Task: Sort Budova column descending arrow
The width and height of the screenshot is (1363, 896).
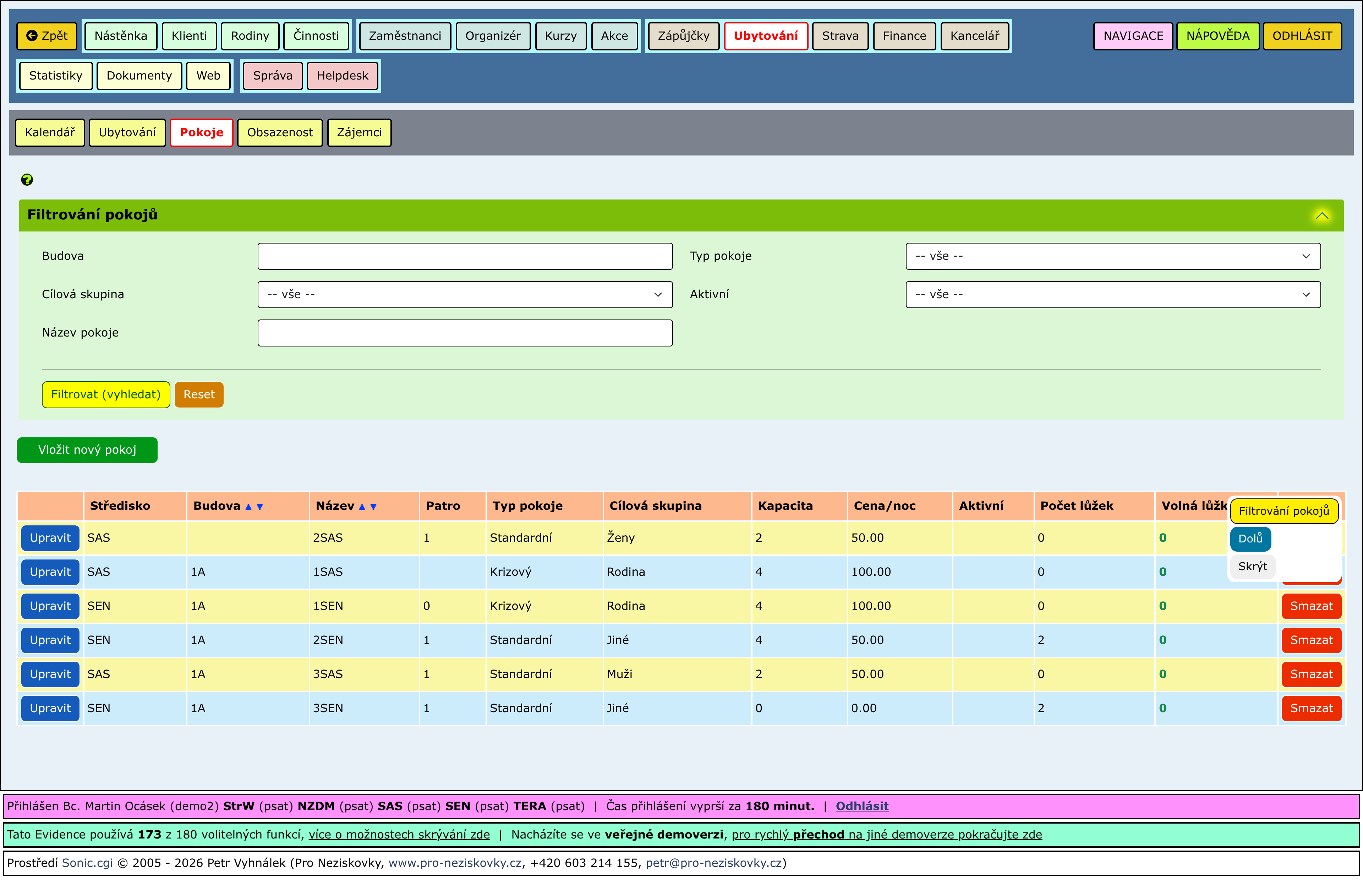Action: pyautogui.click(x=260, y=507)
